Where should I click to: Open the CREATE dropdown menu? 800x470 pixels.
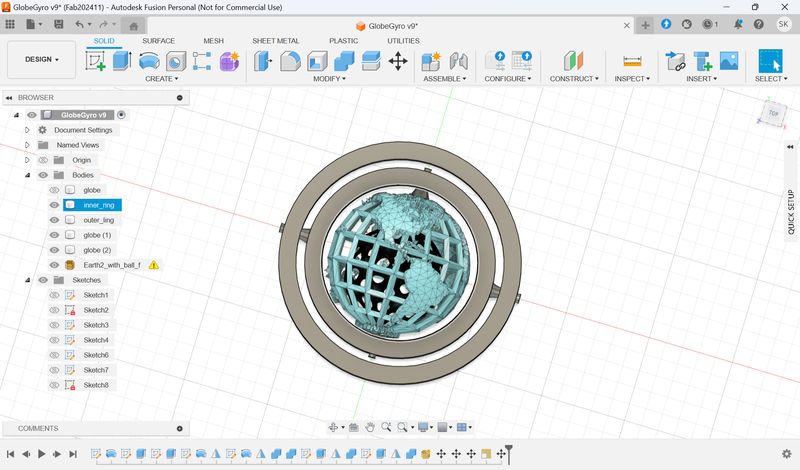point(162,79)
